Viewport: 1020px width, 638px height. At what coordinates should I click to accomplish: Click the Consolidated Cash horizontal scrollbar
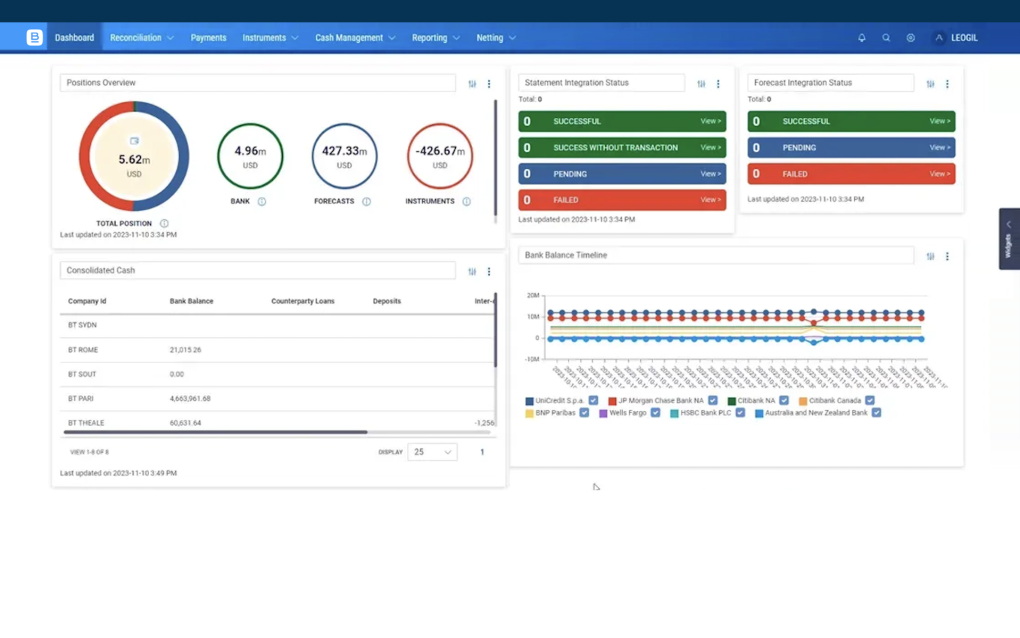coord(215,432)
